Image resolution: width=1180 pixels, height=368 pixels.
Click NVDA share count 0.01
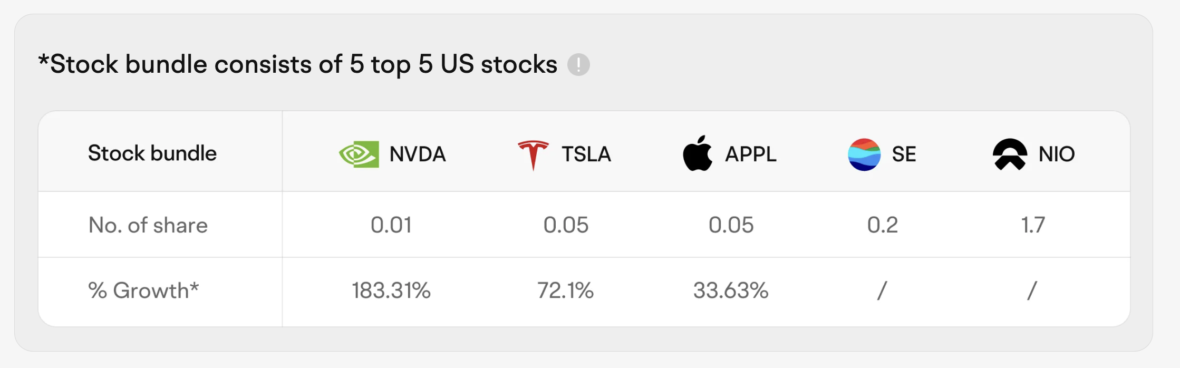[x=391, y=225]
